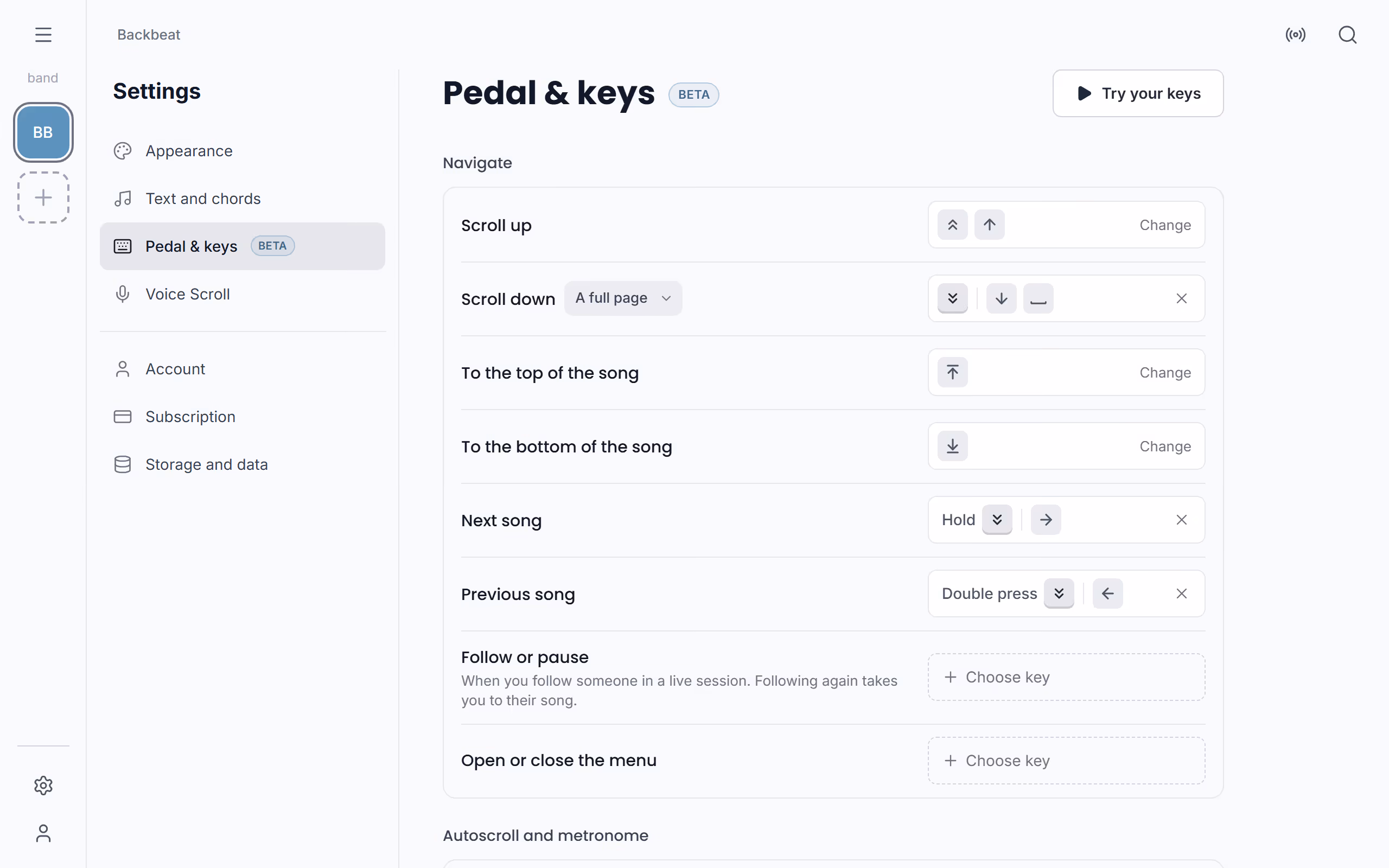Viewport: 1389px width, 868px height.
Task: Open profile via bottom user icon
Action: [43, 833]
